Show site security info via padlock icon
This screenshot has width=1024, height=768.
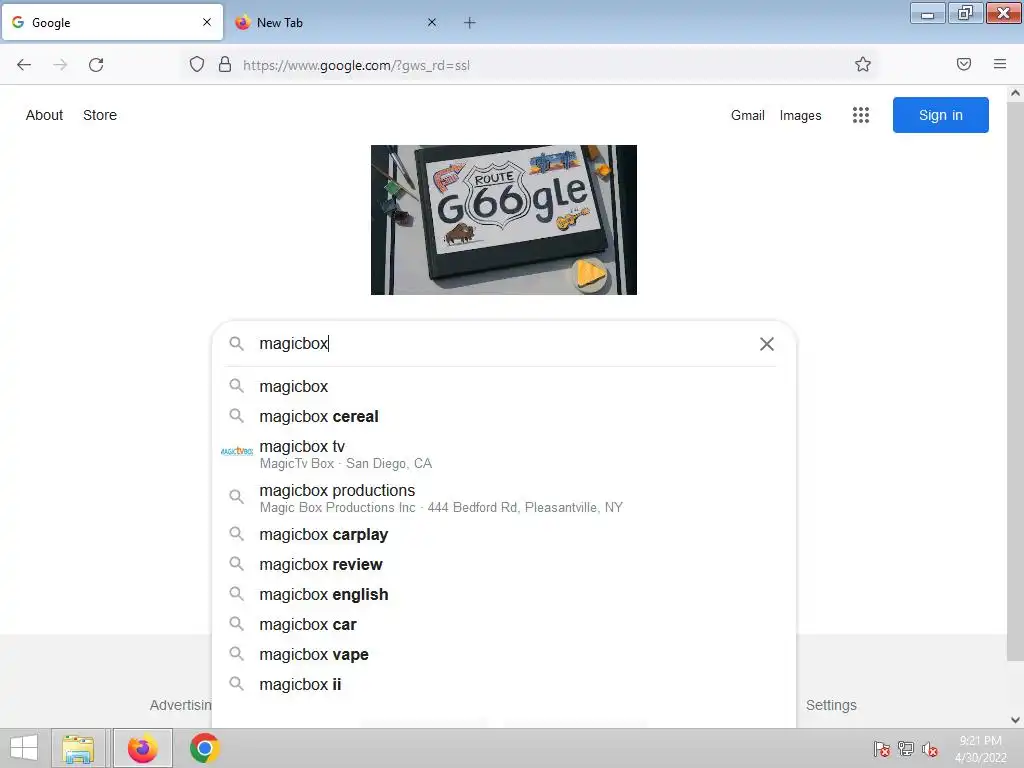[225, 64]
